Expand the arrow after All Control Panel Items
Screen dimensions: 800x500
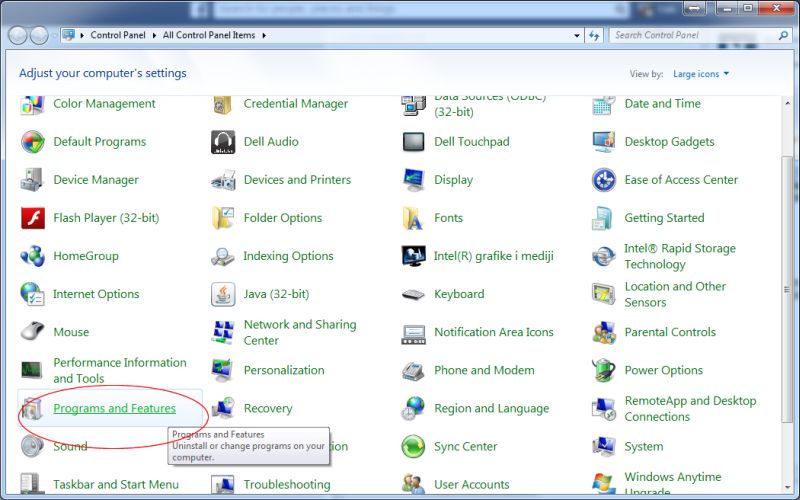click(x=264, y=35)
